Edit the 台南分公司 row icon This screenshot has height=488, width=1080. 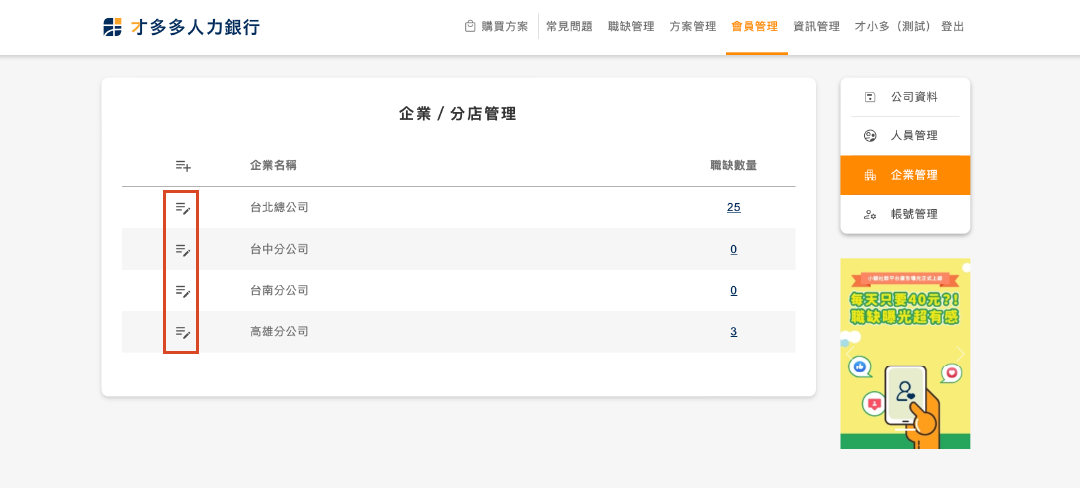182,290
